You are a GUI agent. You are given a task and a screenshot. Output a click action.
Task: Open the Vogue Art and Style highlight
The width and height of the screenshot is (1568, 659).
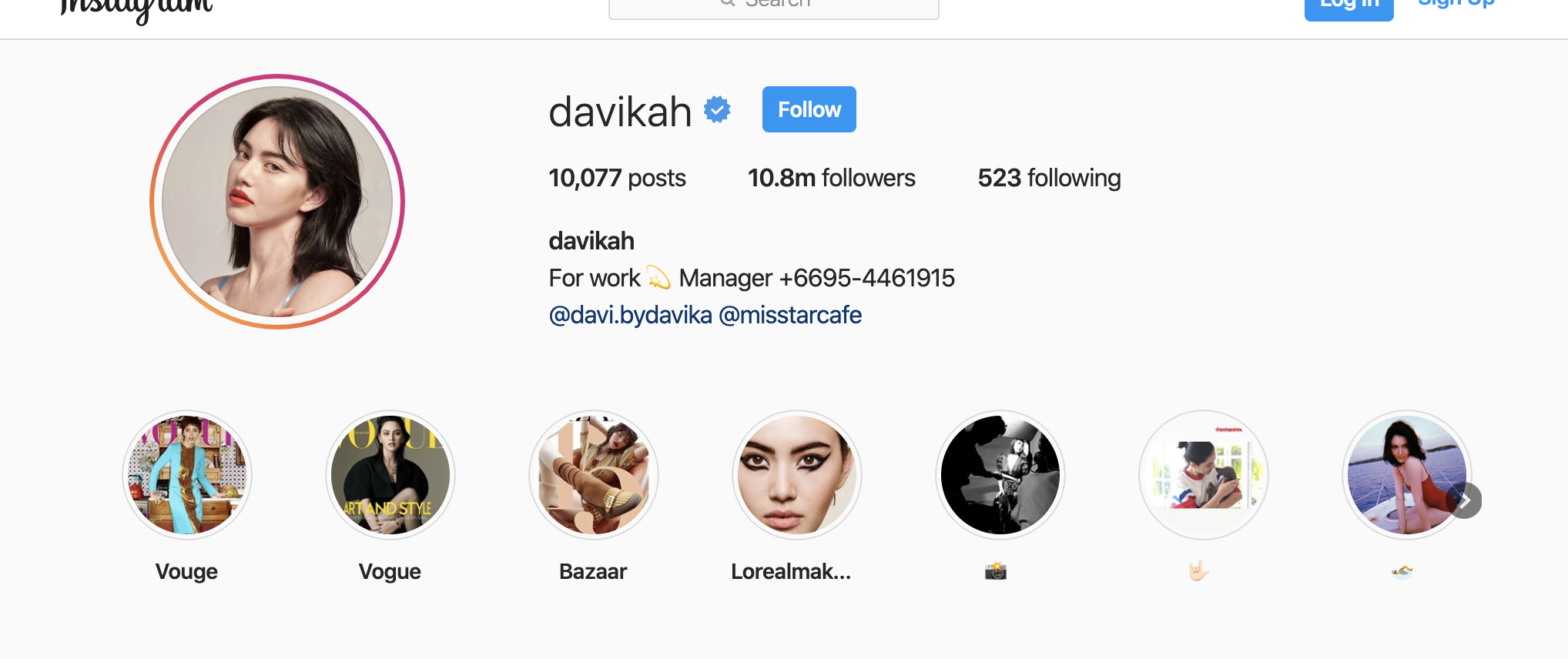[390, 475]
